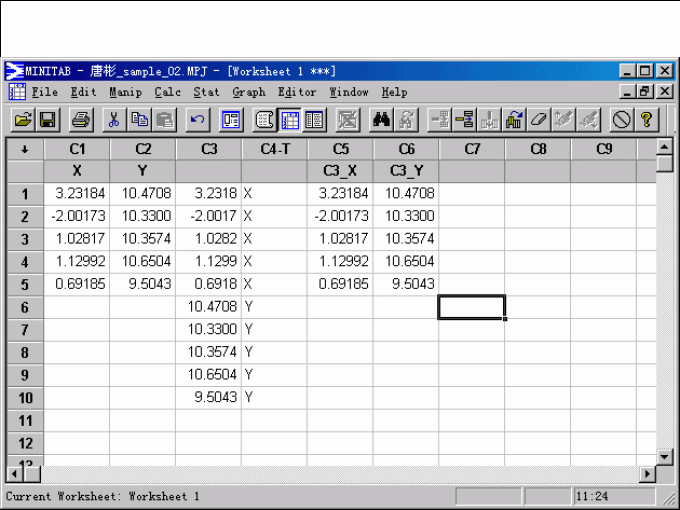Select the C4-T column header
This screenshot has height=510, width=680.
[274, 149]
